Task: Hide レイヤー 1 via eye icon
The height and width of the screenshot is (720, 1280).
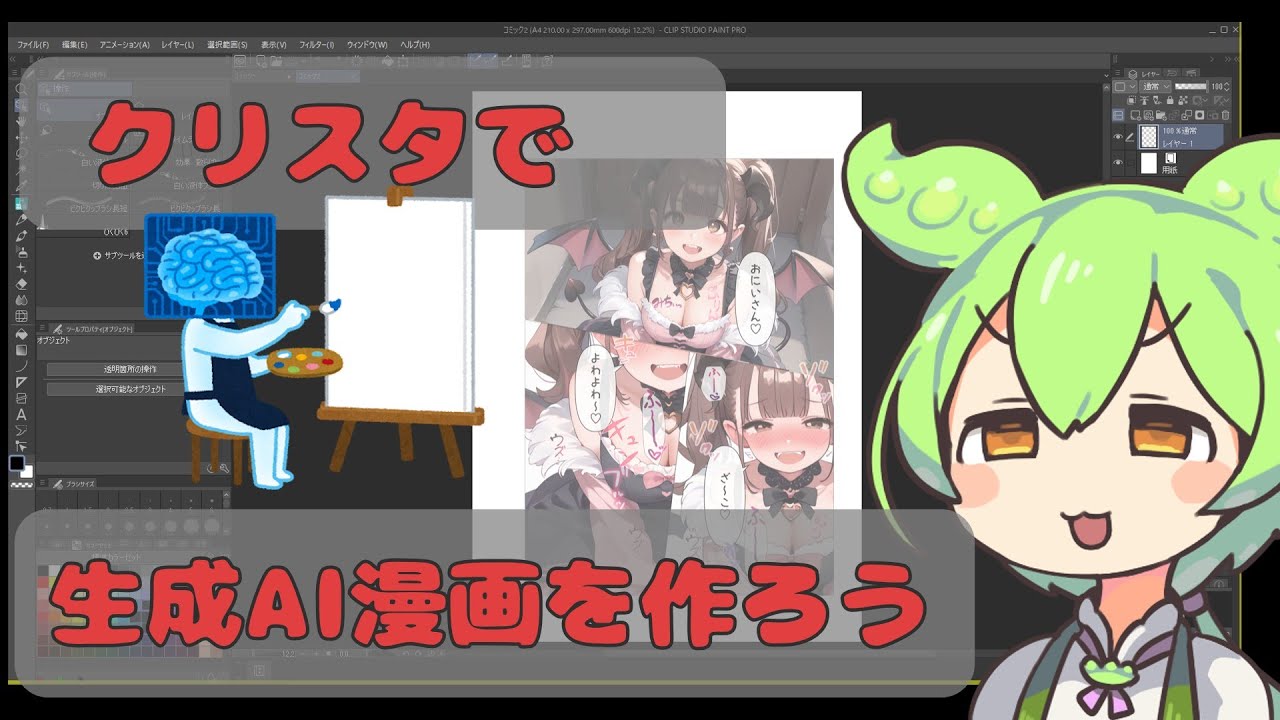Action: (1118, 137)
